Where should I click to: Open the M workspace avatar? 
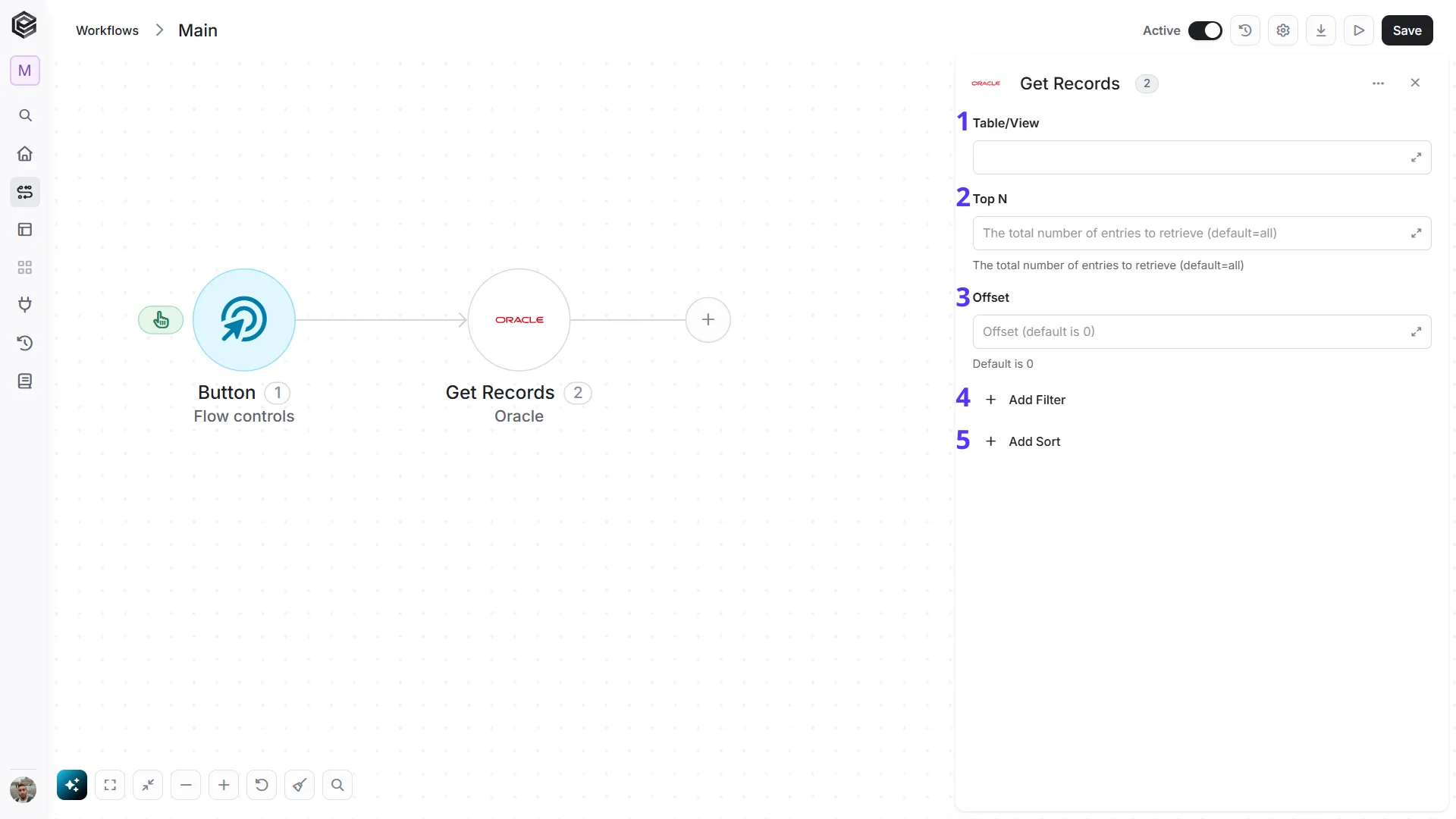(x=25, y=71)
